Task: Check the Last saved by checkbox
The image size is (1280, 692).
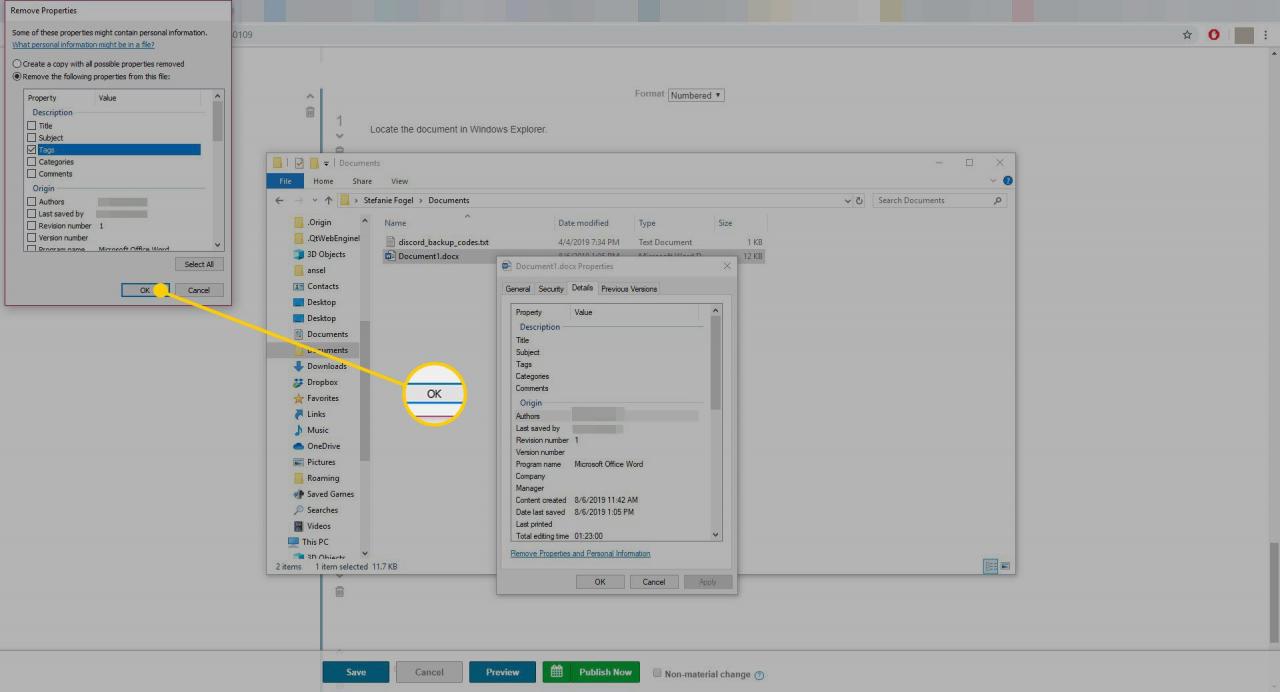Action: (32, 214)
